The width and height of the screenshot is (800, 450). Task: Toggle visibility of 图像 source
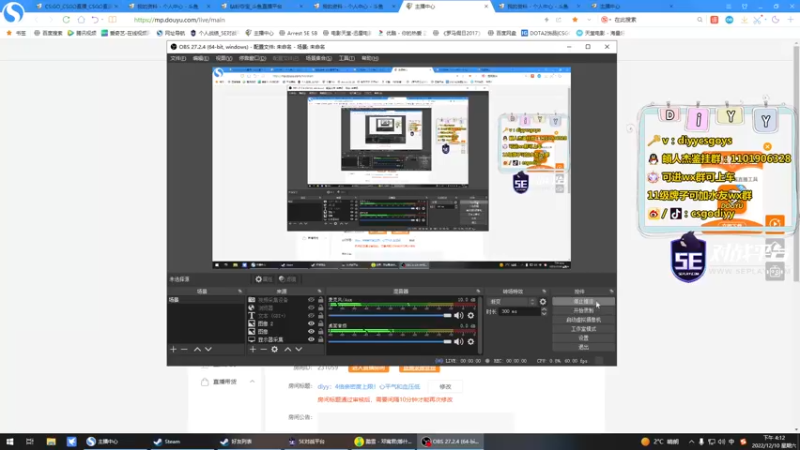click(x=311, y=331)
